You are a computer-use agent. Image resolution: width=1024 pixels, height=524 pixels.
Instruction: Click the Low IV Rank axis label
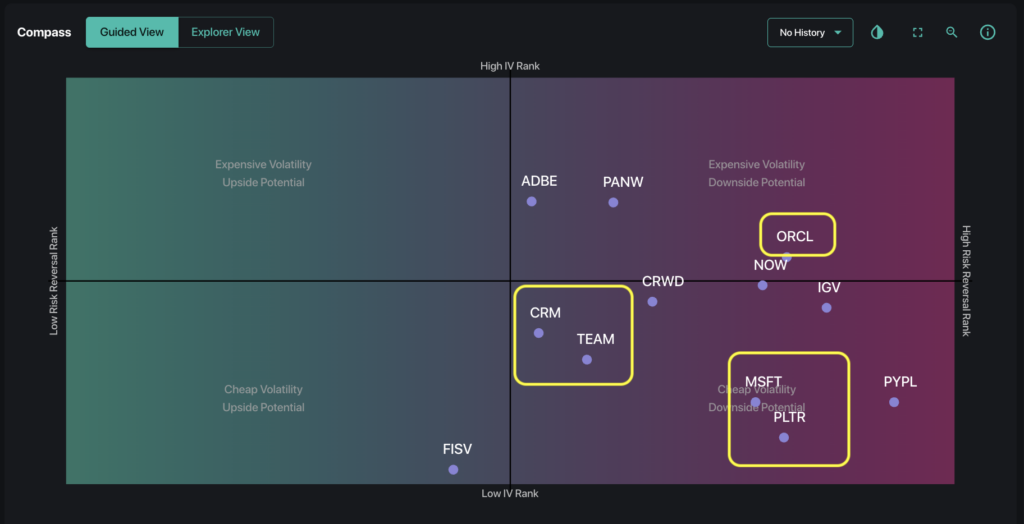pyautogui.click(x=510, y=494)
